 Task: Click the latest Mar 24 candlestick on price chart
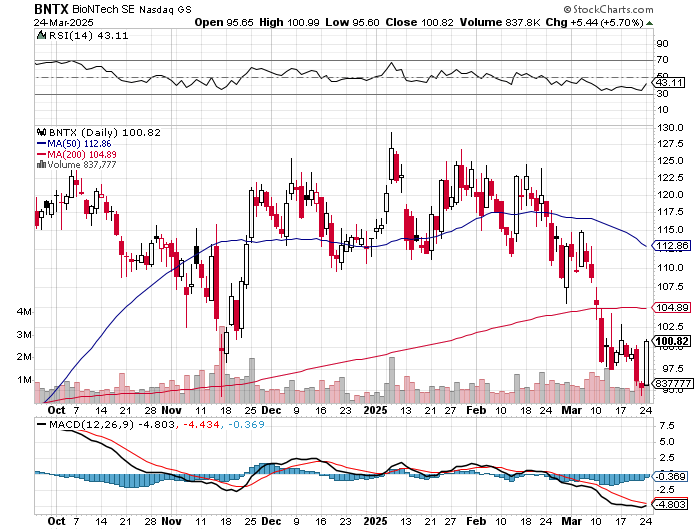646,363
